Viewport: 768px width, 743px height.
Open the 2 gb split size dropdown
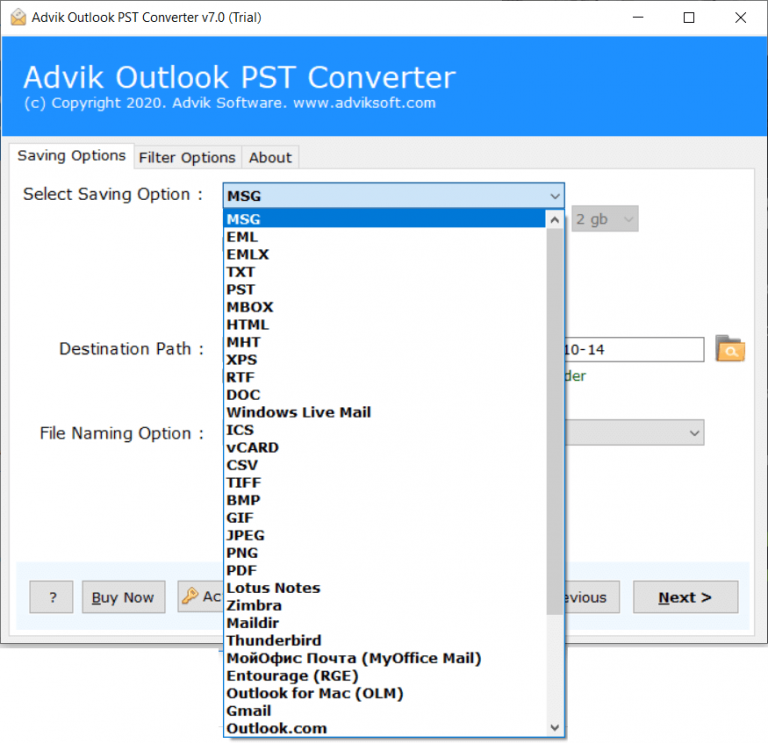pyautogui.click(x=605, y=219)
